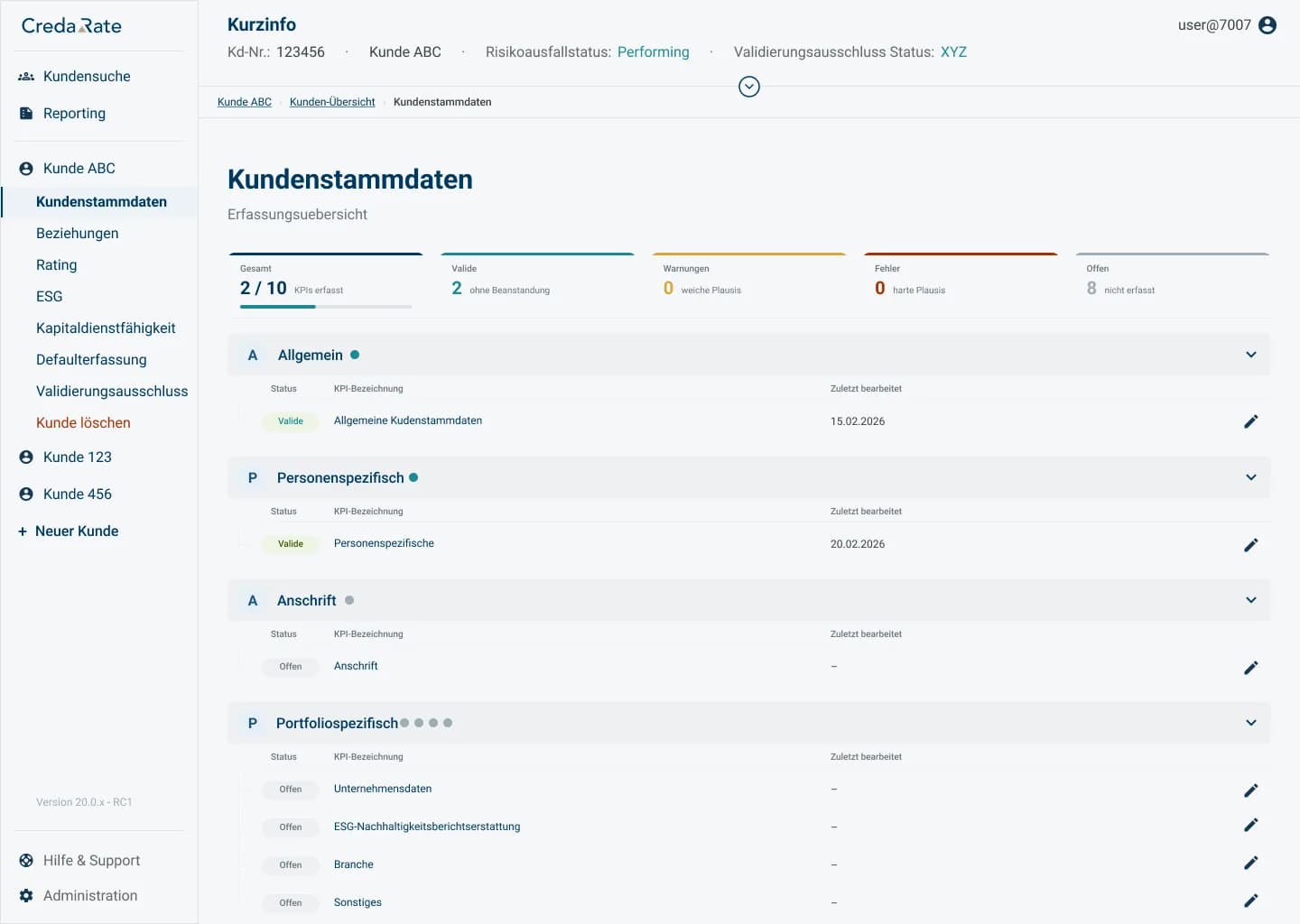Screen dimensions: 1300x924
Task: Click the Branche KPI name
Action: coord(354,864)
